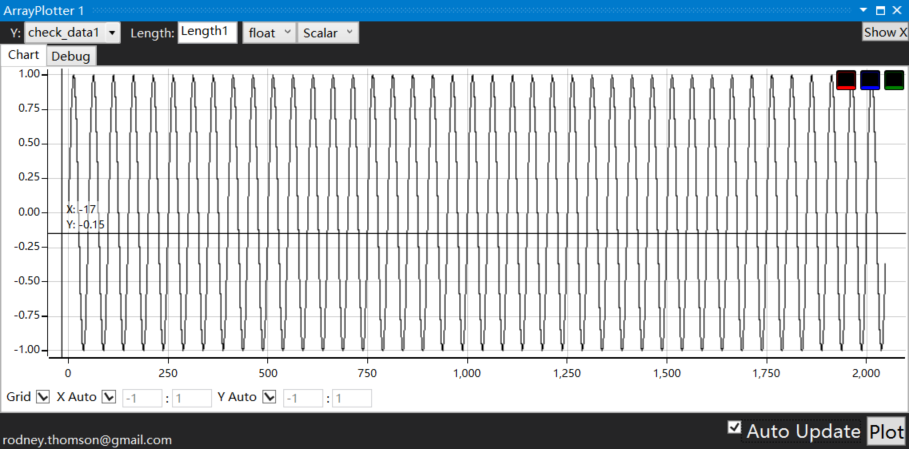This screenshot has height=449, width=909.
Task: Click the Y axis maximum value field
Action: (x=352, y=398)
